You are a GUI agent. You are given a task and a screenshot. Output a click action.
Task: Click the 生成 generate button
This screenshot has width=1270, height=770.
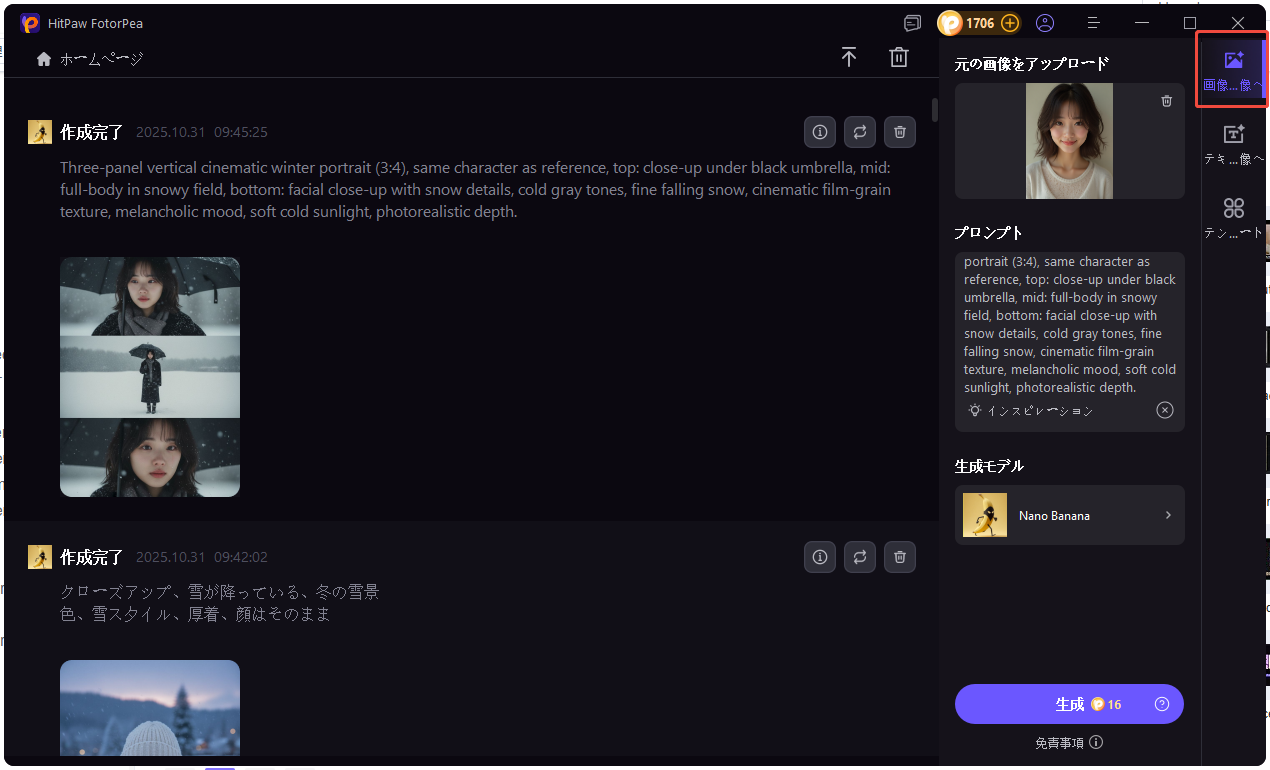pyautogui.click(x=1069, y=704)
